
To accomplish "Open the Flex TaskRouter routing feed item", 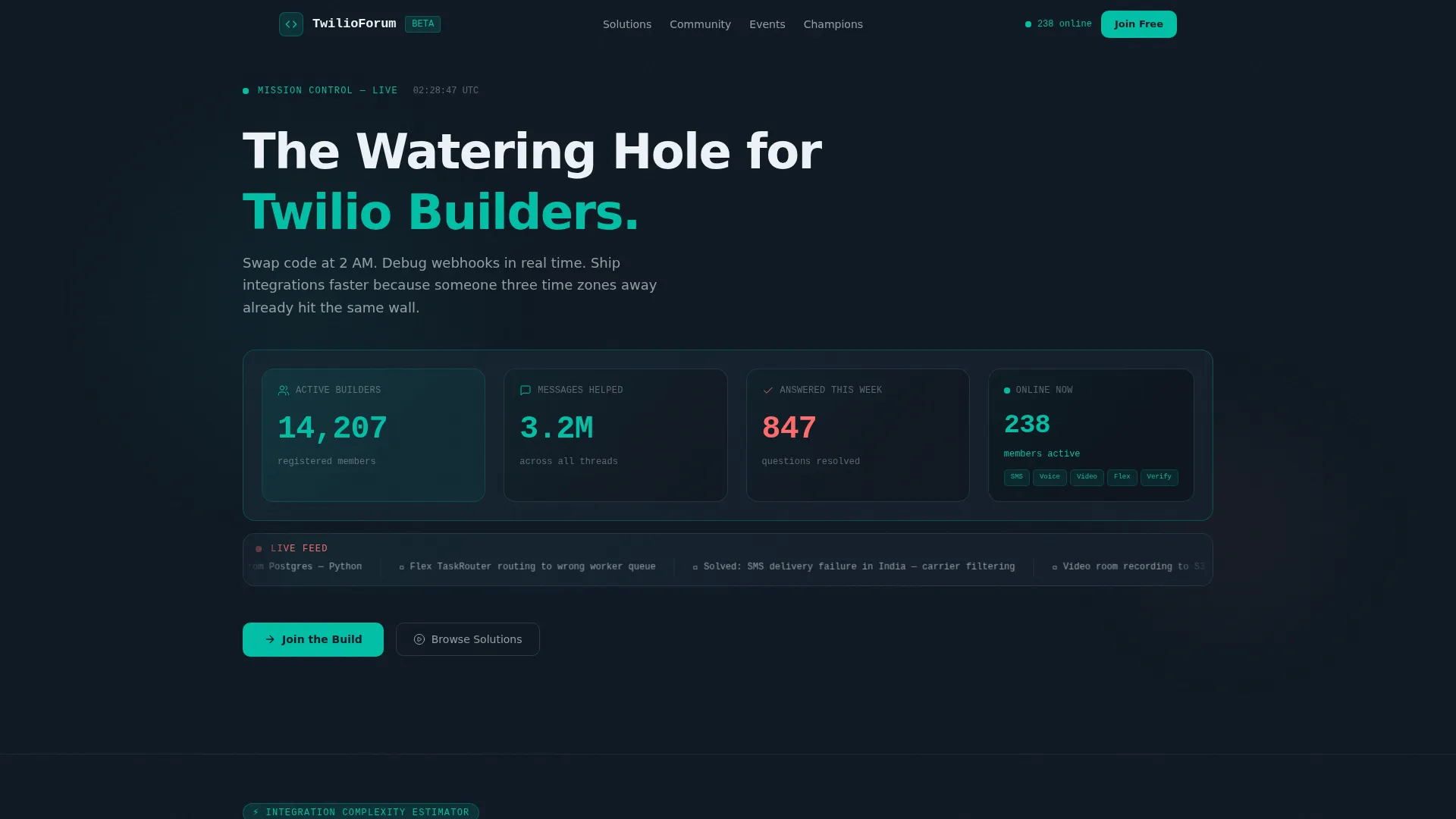I will pos(527,566).
